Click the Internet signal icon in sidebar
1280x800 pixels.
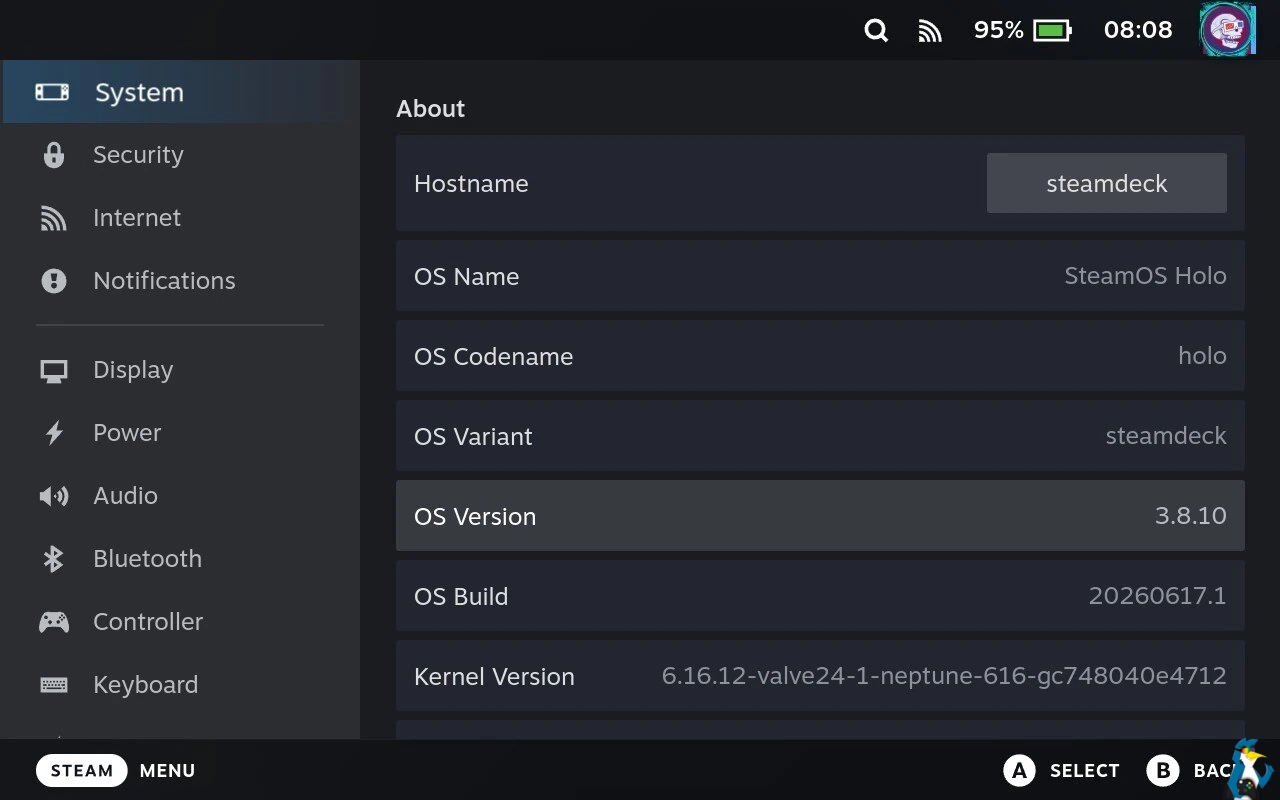pos(53,218)
